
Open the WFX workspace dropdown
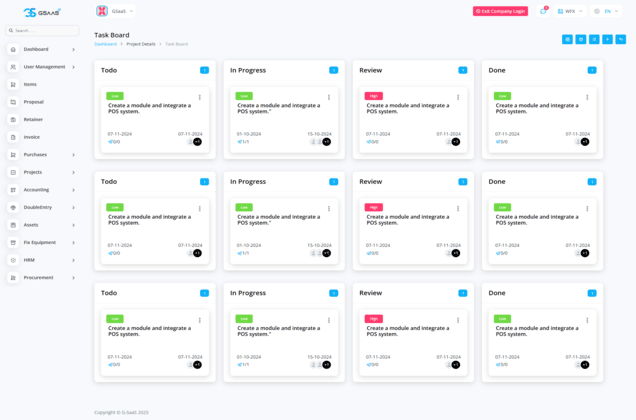coord(570,11)
